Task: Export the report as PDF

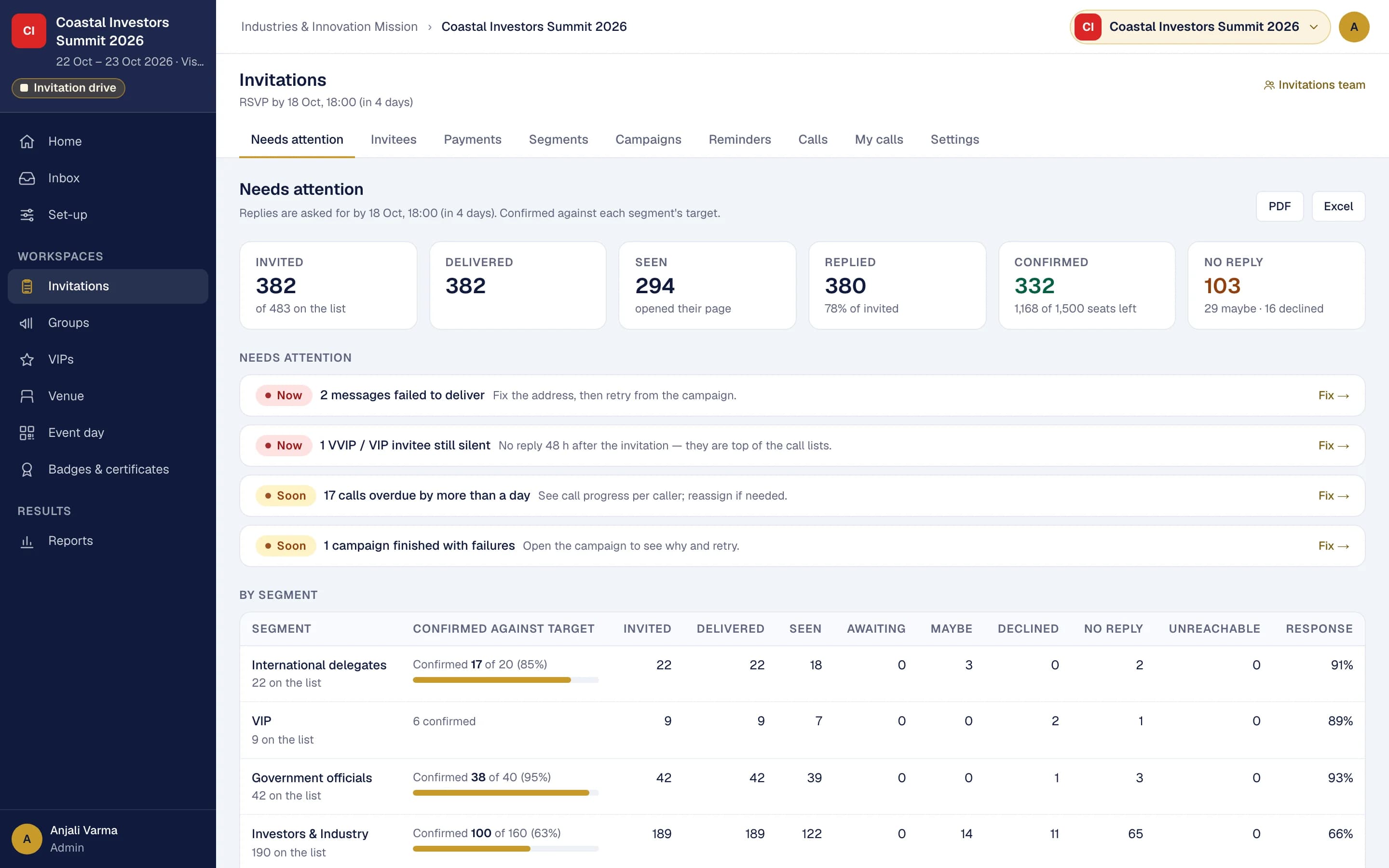Action: 1280,206
